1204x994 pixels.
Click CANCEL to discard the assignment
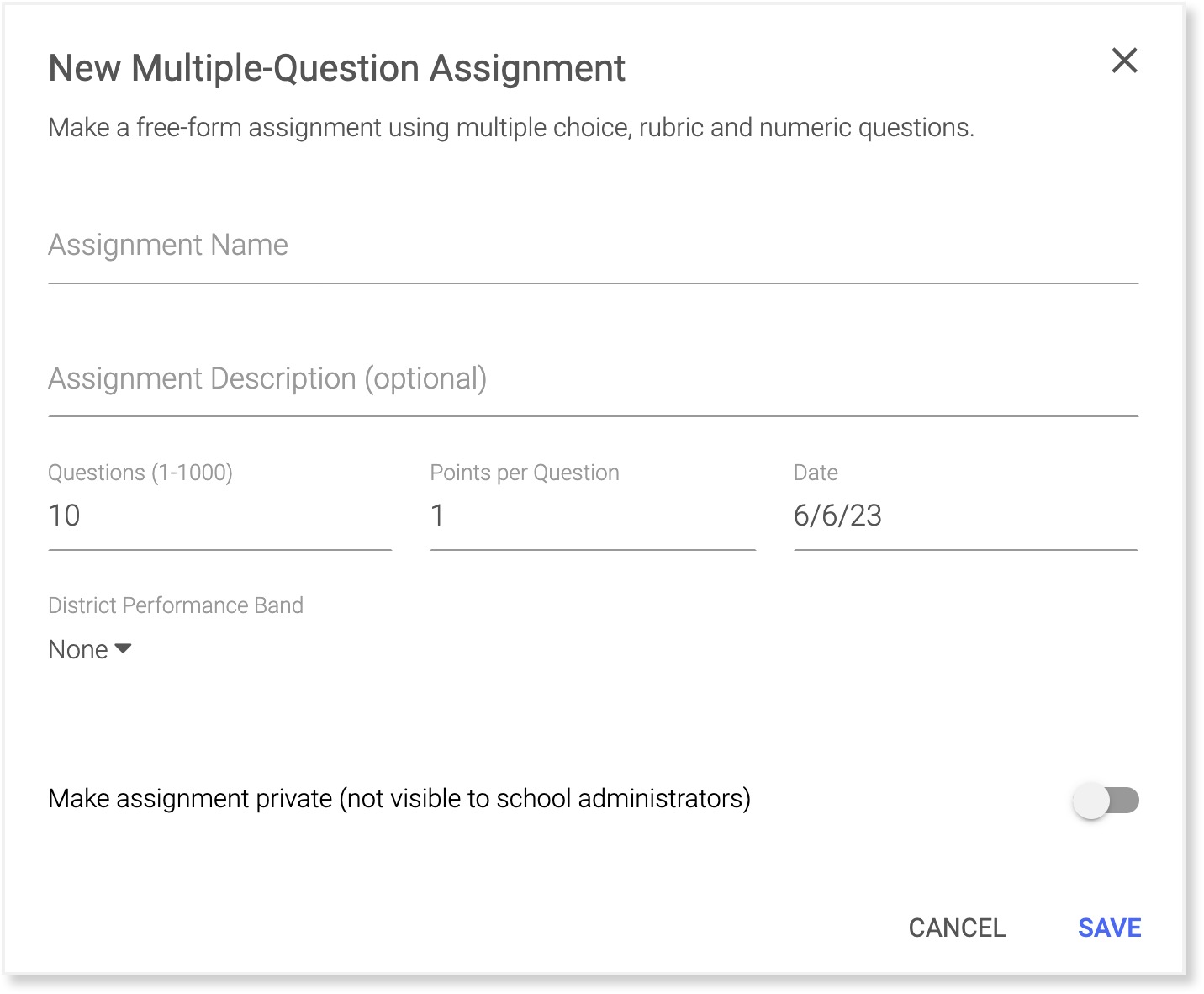coord(956,928)
